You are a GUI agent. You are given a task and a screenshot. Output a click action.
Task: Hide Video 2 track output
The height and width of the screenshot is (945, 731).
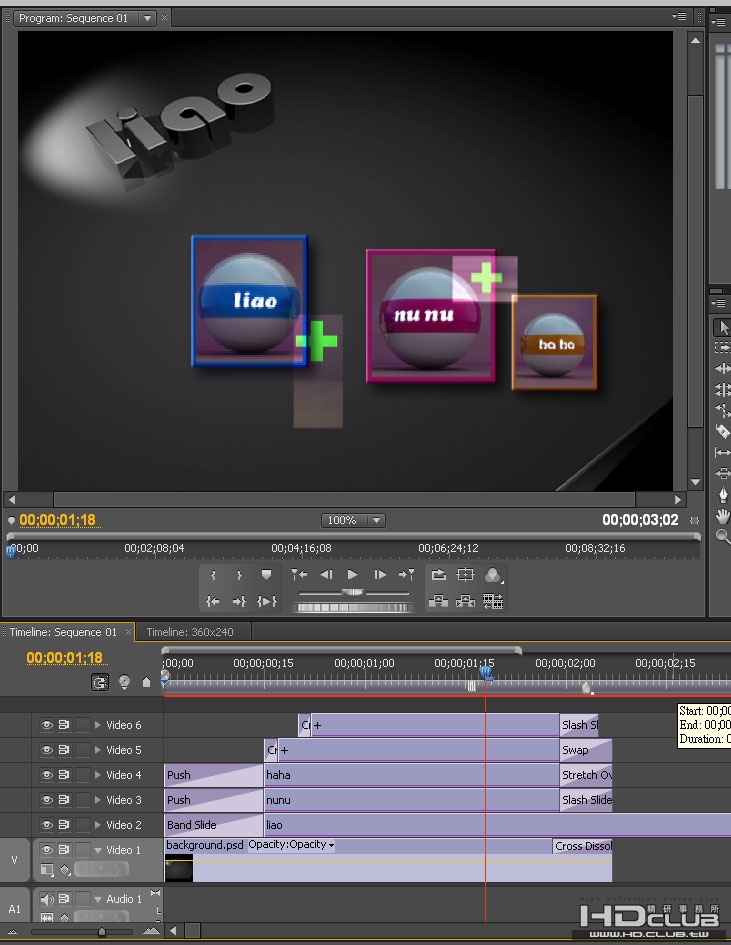(x=46, y=824)
